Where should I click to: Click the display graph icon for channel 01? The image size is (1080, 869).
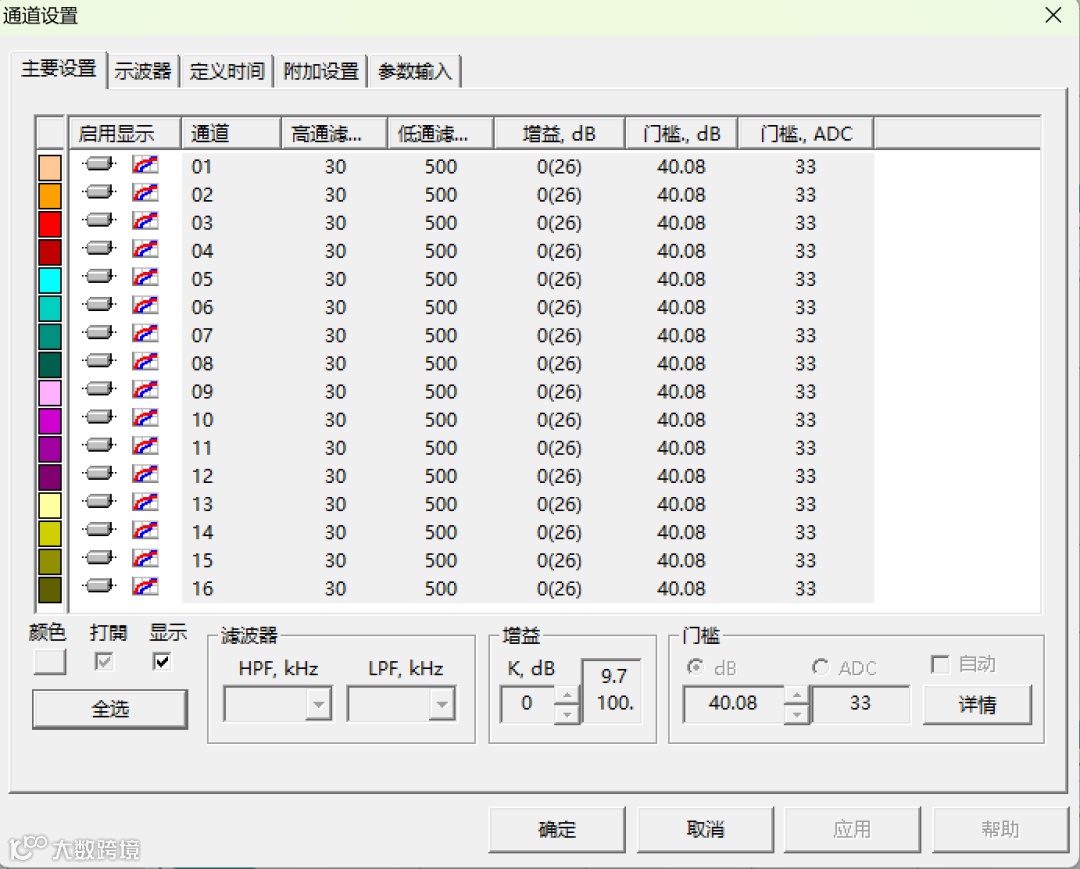tap(145, 164)
